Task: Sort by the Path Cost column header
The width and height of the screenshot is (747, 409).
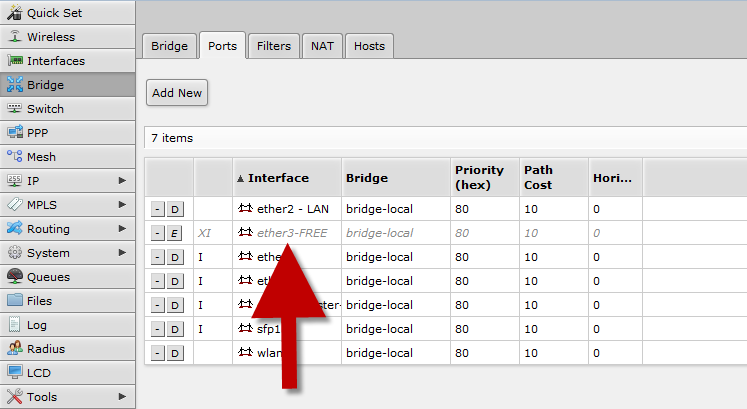Action: (x=554, y=178)
